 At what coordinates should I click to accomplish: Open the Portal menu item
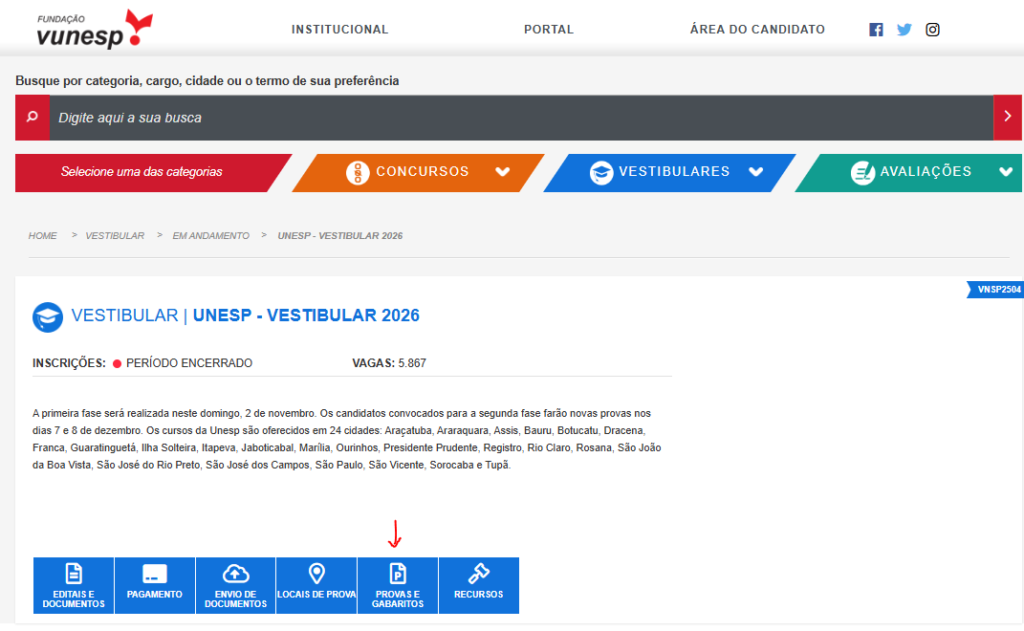548,30
